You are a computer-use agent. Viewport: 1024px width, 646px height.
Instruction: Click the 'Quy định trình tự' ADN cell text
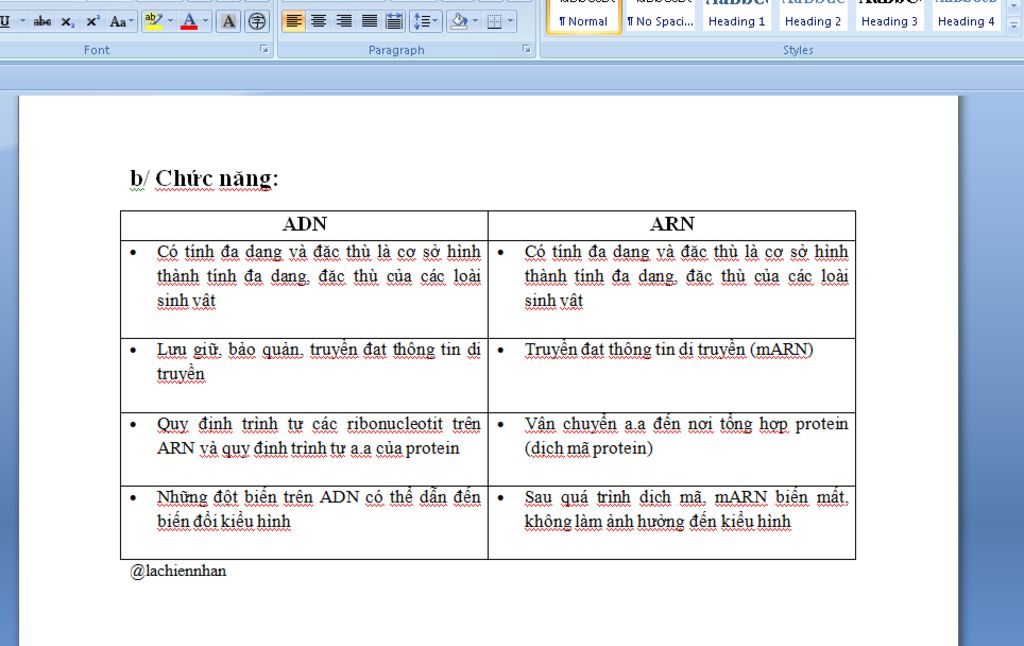click(x=319, y=436)
